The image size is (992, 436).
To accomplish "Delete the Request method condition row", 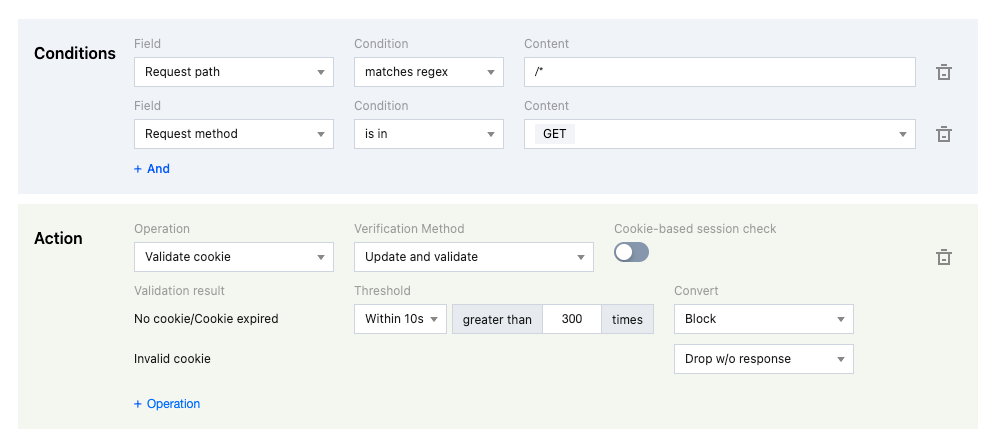I will click(943, 134).
